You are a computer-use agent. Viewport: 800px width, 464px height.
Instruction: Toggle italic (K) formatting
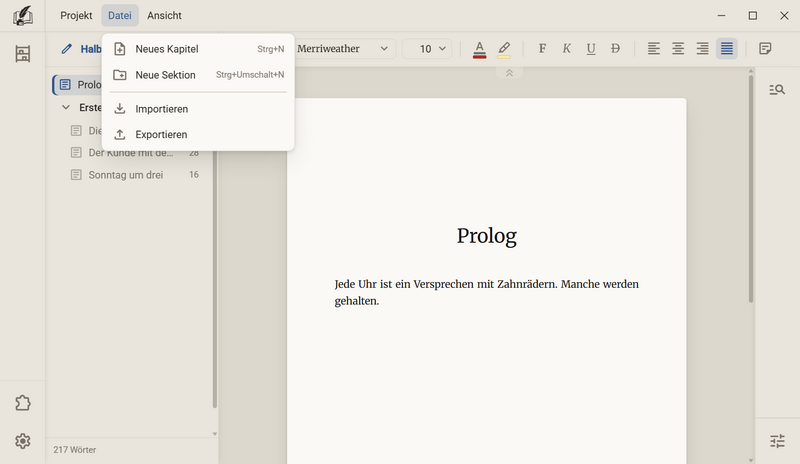click(566, 49)
